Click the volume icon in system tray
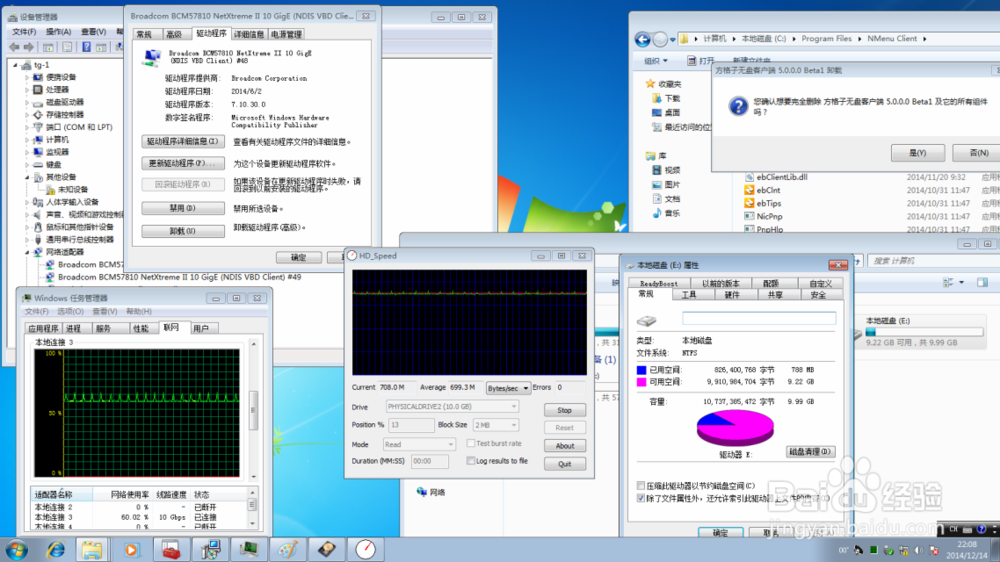 click(919, 550)
